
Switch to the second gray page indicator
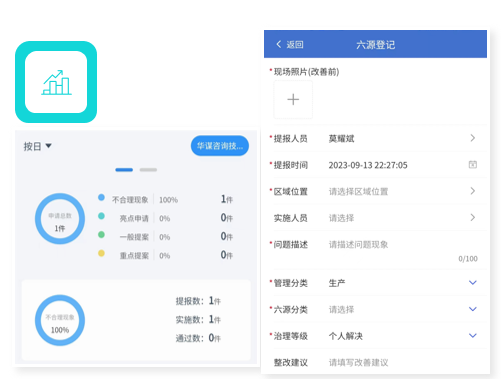tap(148, 170)
